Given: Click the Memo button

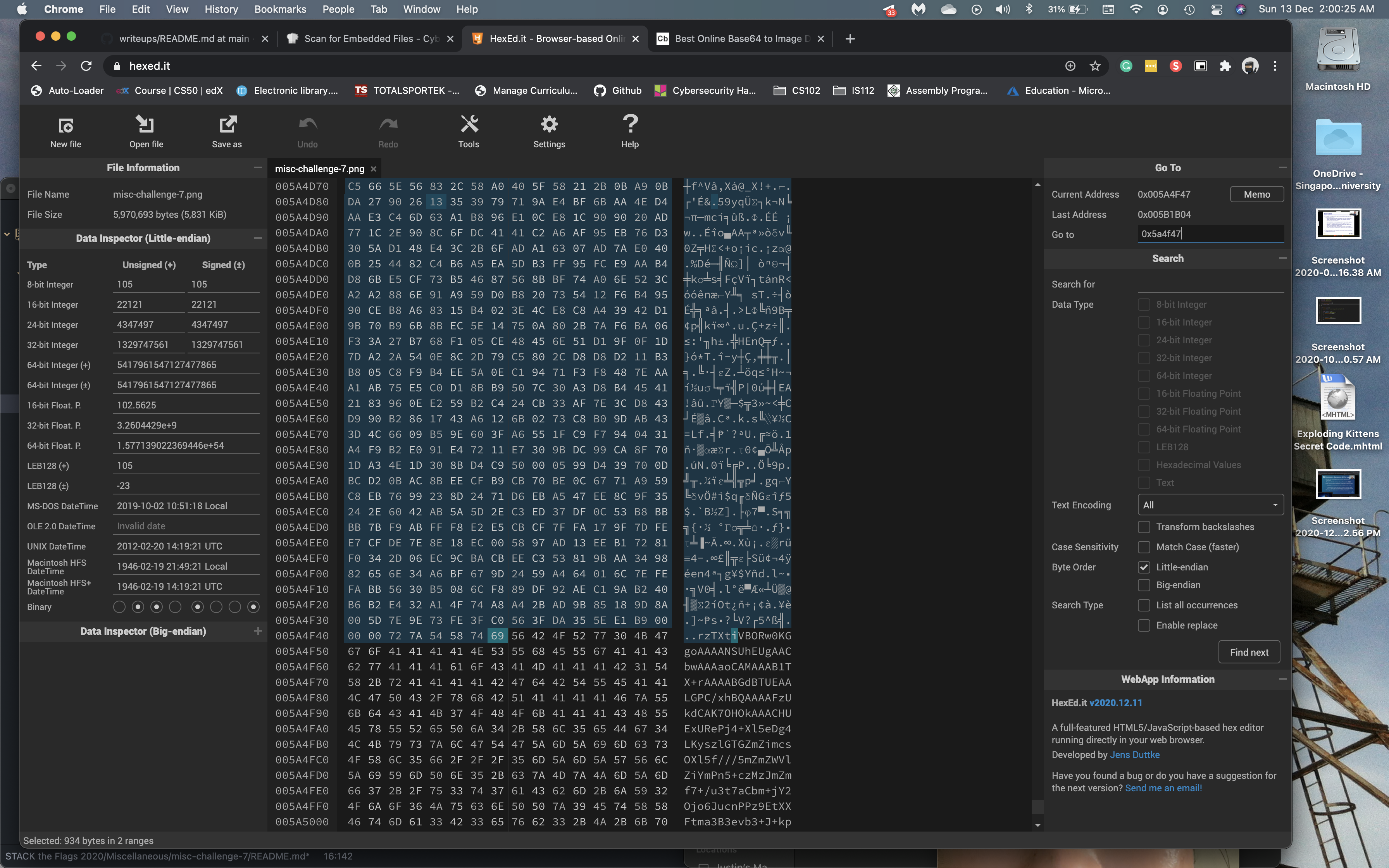Looking at the screenshot, I should coord(1256,194).
